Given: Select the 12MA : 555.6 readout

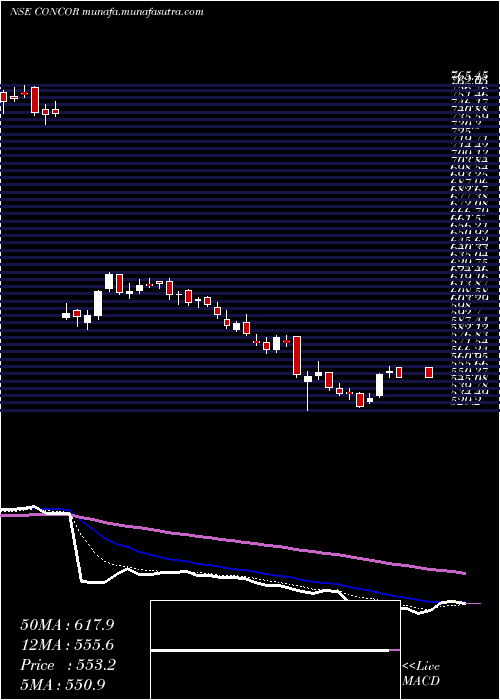Looking at the screenshot, I should pos(67,645).
